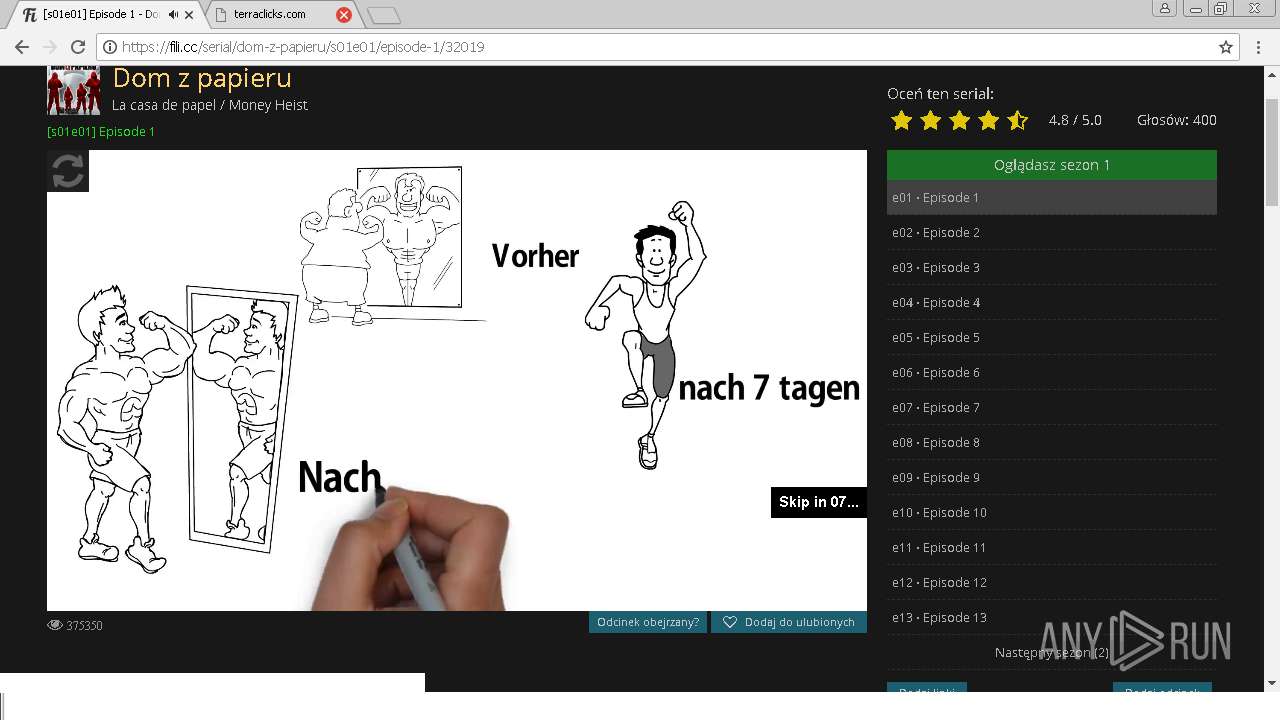Click the Oglądasz sezon 1 header
The image size is (1280, 720).
(x=1052, y=165)
